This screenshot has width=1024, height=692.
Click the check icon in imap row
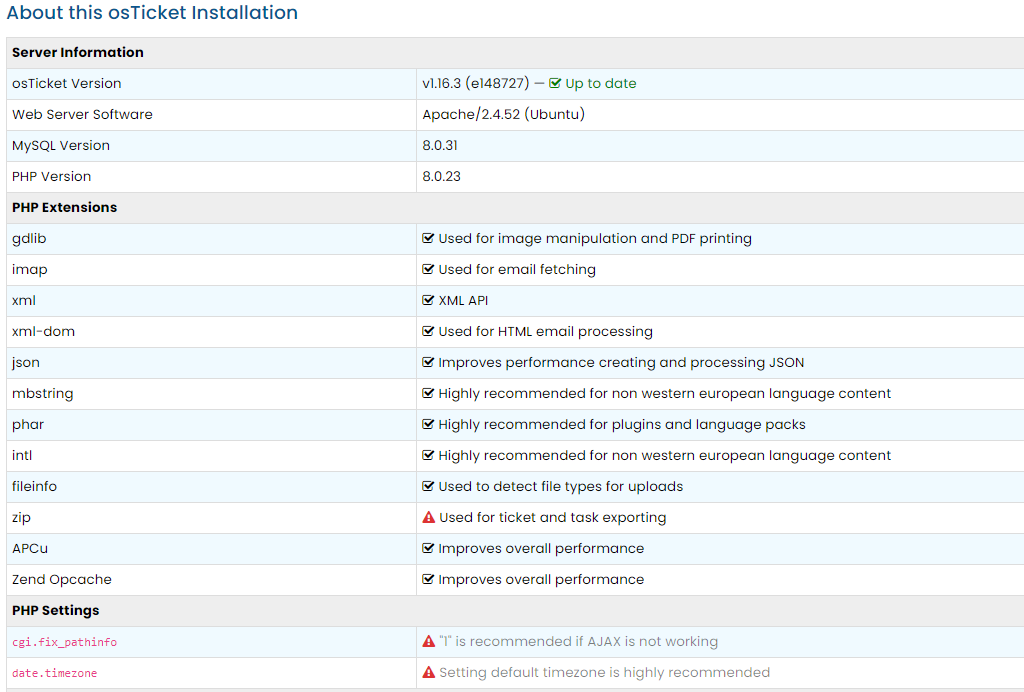click(x=429, y=270)
